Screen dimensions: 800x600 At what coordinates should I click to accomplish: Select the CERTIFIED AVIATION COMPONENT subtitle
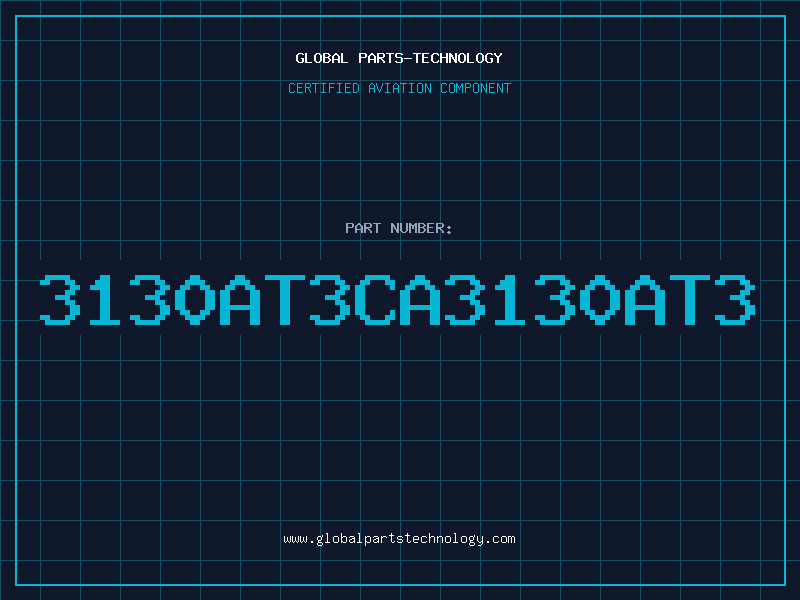click(399, 88)
